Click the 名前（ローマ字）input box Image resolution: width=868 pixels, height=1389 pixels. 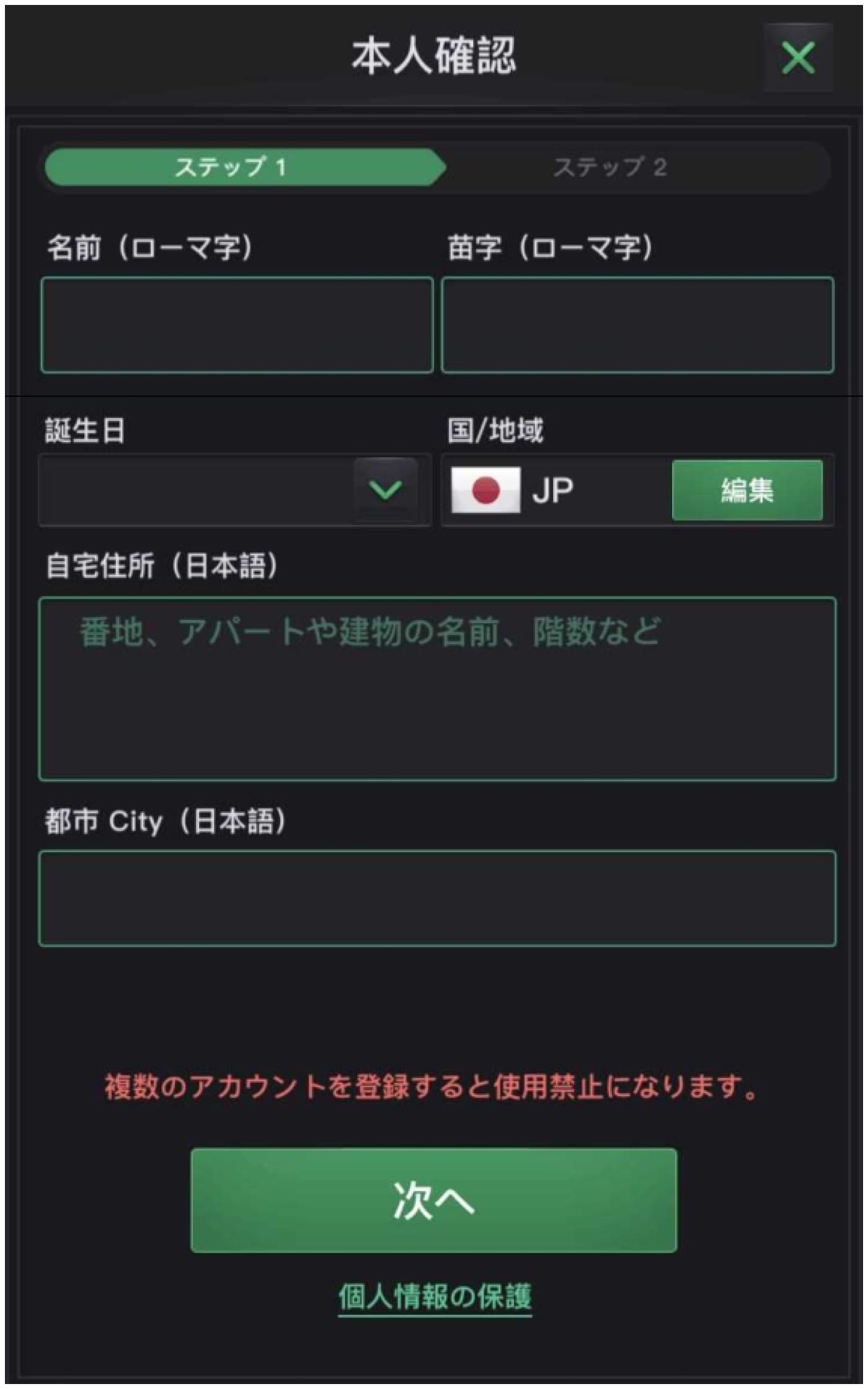tap(236, 326)
